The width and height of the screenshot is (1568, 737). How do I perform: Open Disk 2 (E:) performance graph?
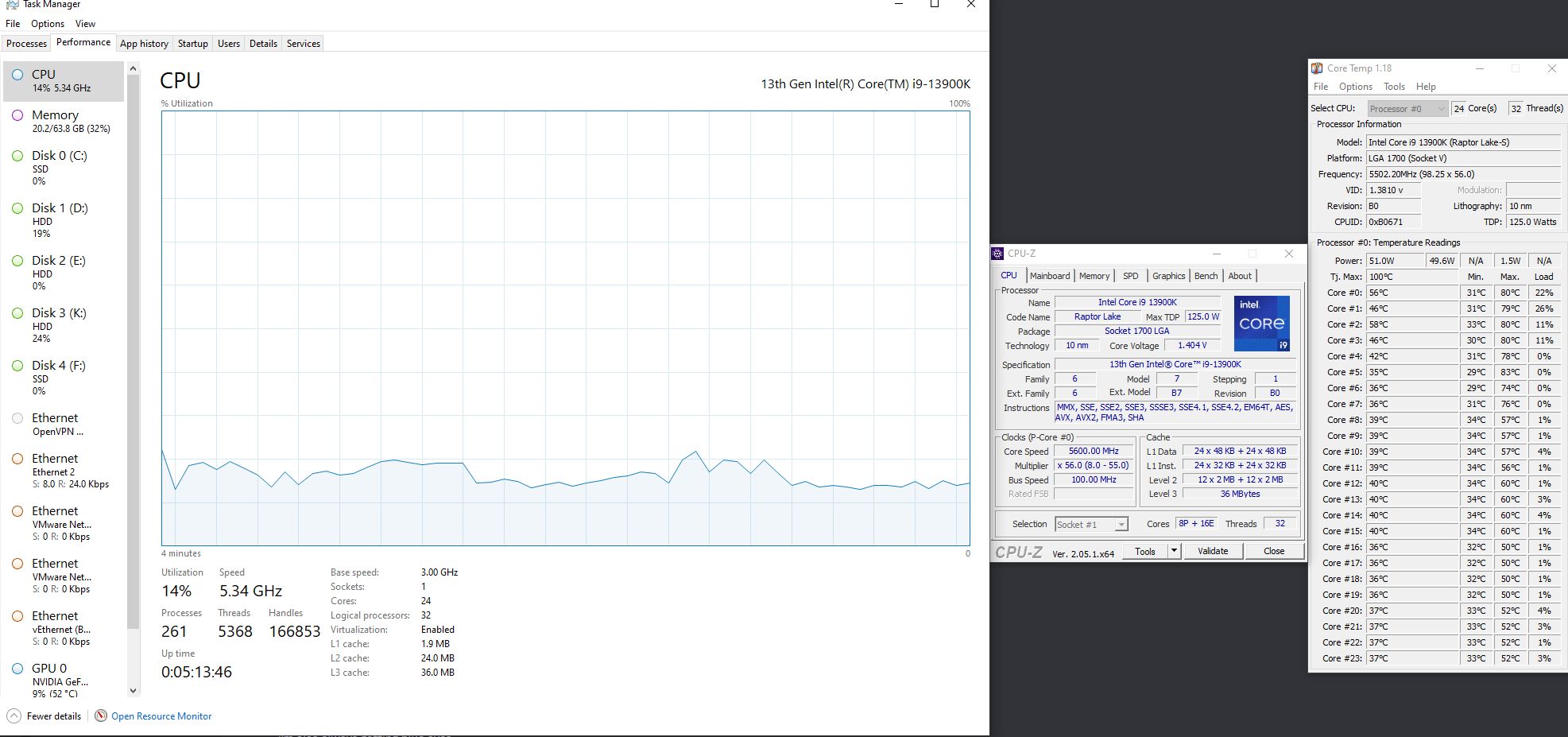tap(64, 273)
